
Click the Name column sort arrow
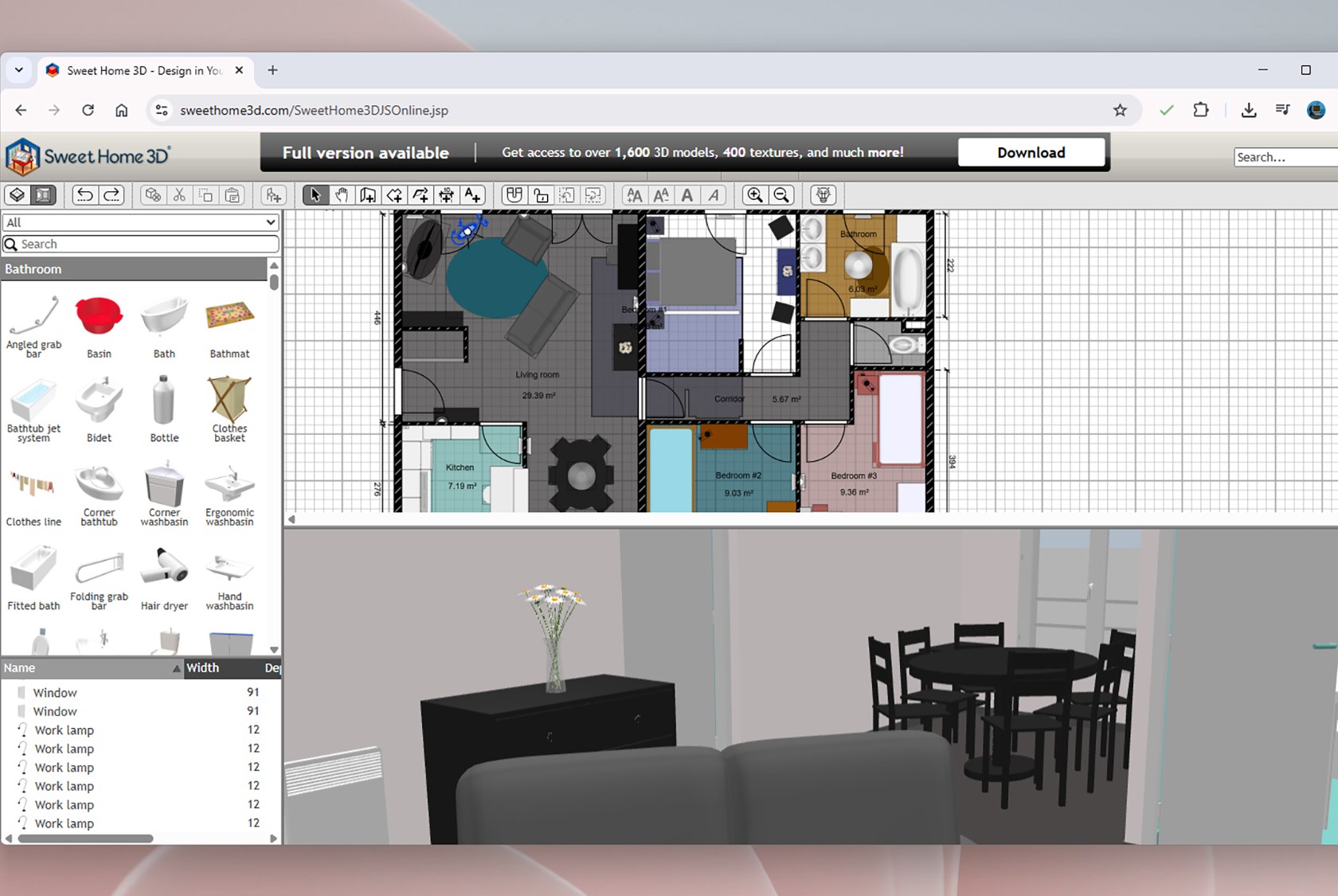176,669
